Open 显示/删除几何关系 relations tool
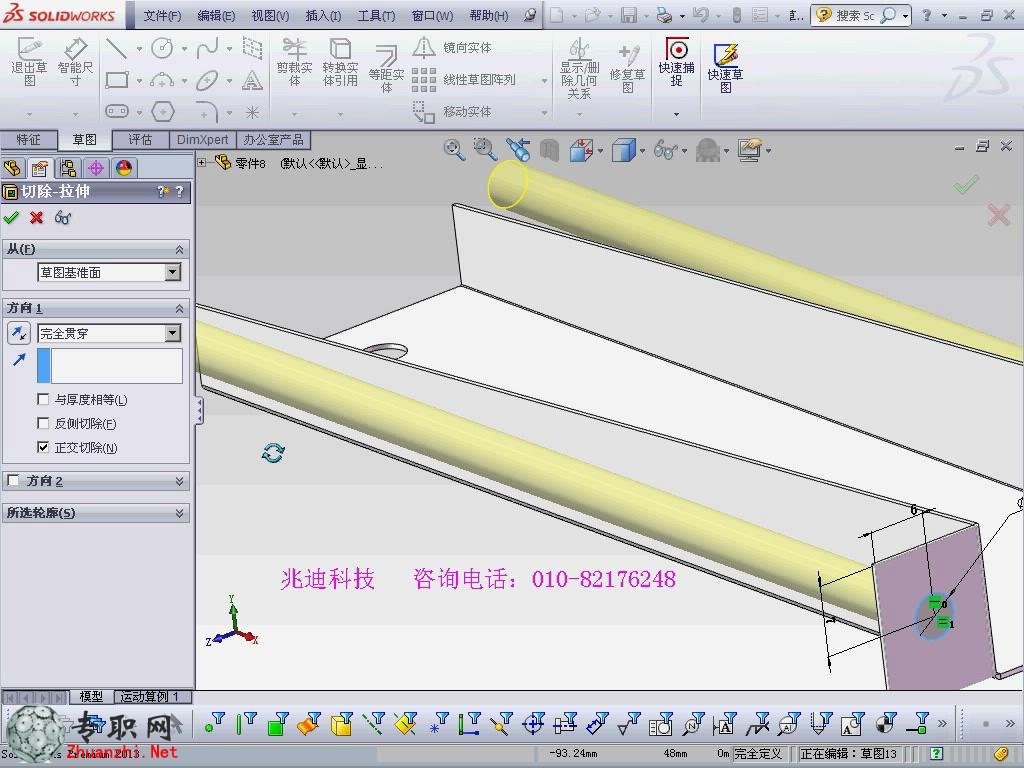This screenshot has width=1024, height=768. click(579, 69)
